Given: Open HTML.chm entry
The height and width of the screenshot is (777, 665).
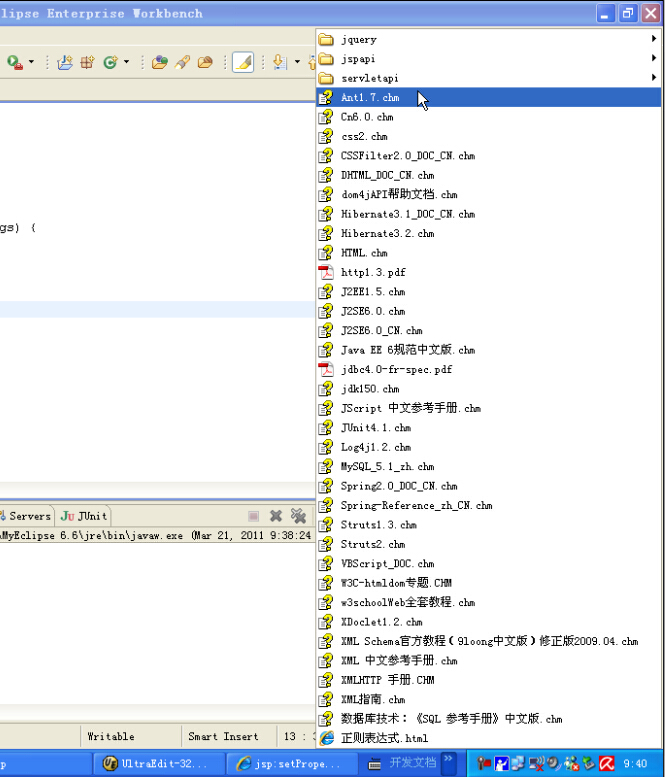Looking at the screenshot, I should point(489,253).
